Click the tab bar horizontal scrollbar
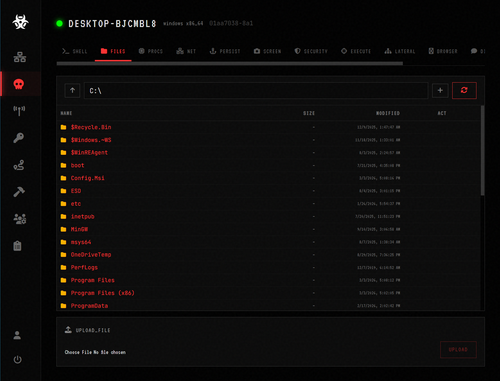The height and width of the screenshot is (381, 500). point(230,63)
